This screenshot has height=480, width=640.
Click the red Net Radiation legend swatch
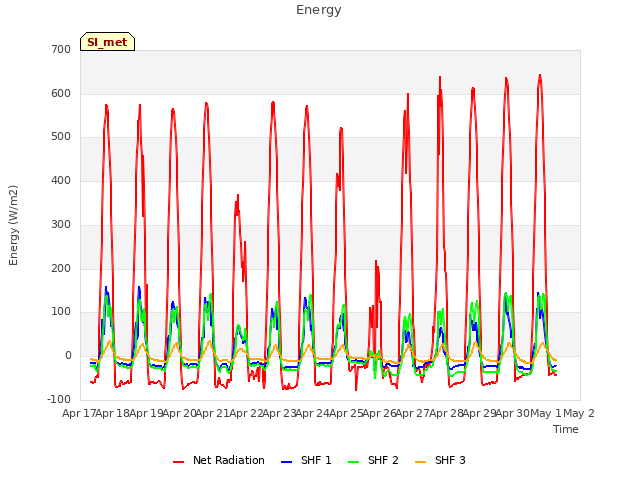point(178,462)
